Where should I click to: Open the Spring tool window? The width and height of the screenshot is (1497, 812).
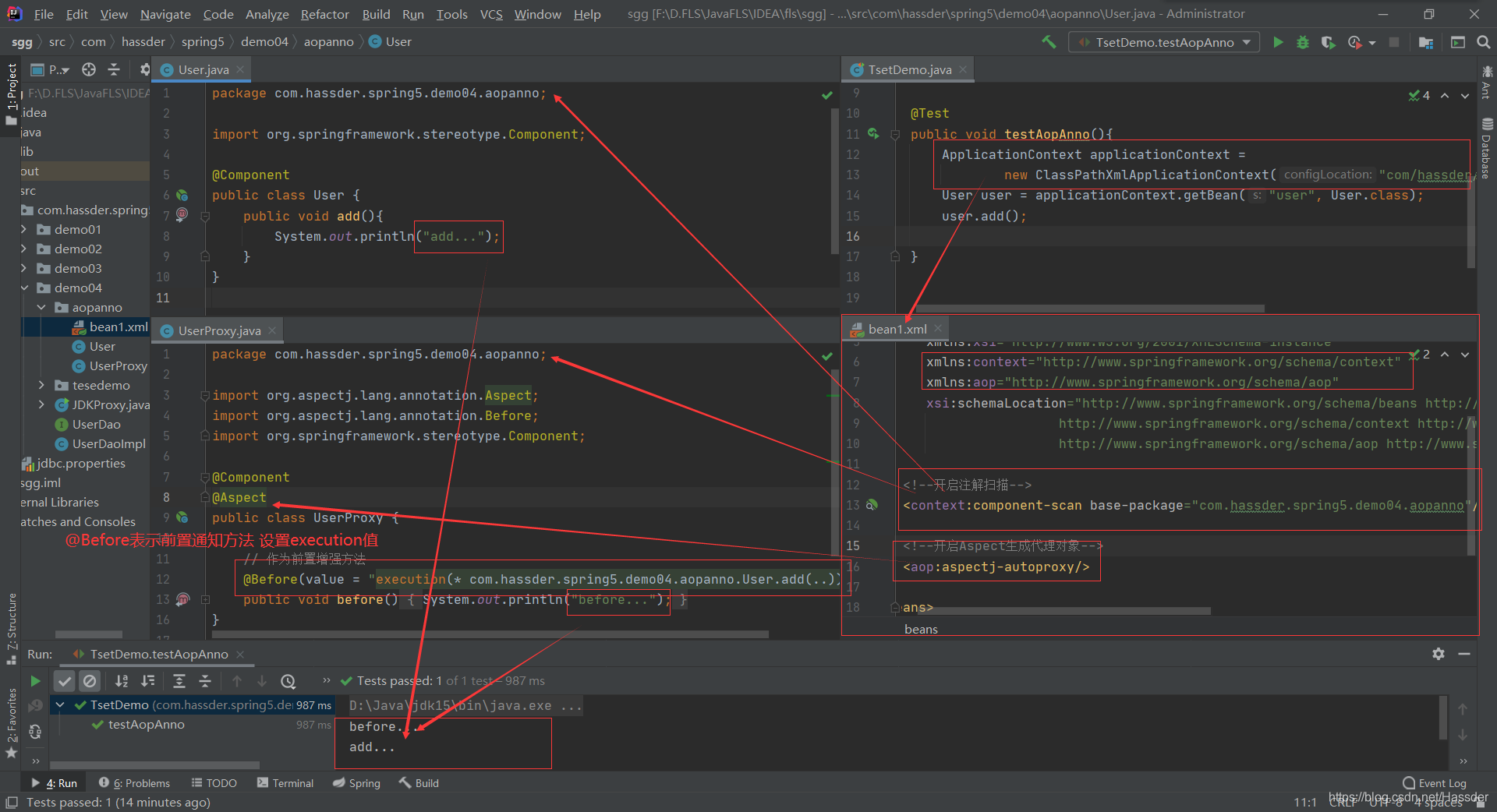pyautogui.click(x=356, y=783)
